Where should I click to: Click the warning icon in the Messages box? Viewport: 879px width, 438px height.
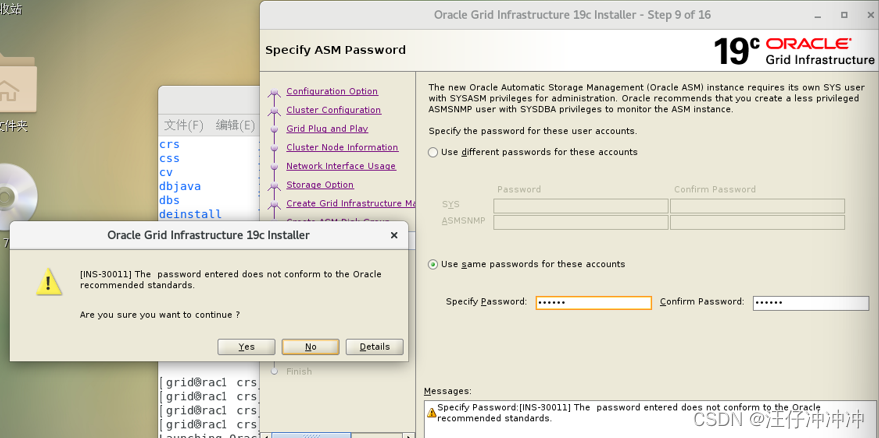(431, 413)
